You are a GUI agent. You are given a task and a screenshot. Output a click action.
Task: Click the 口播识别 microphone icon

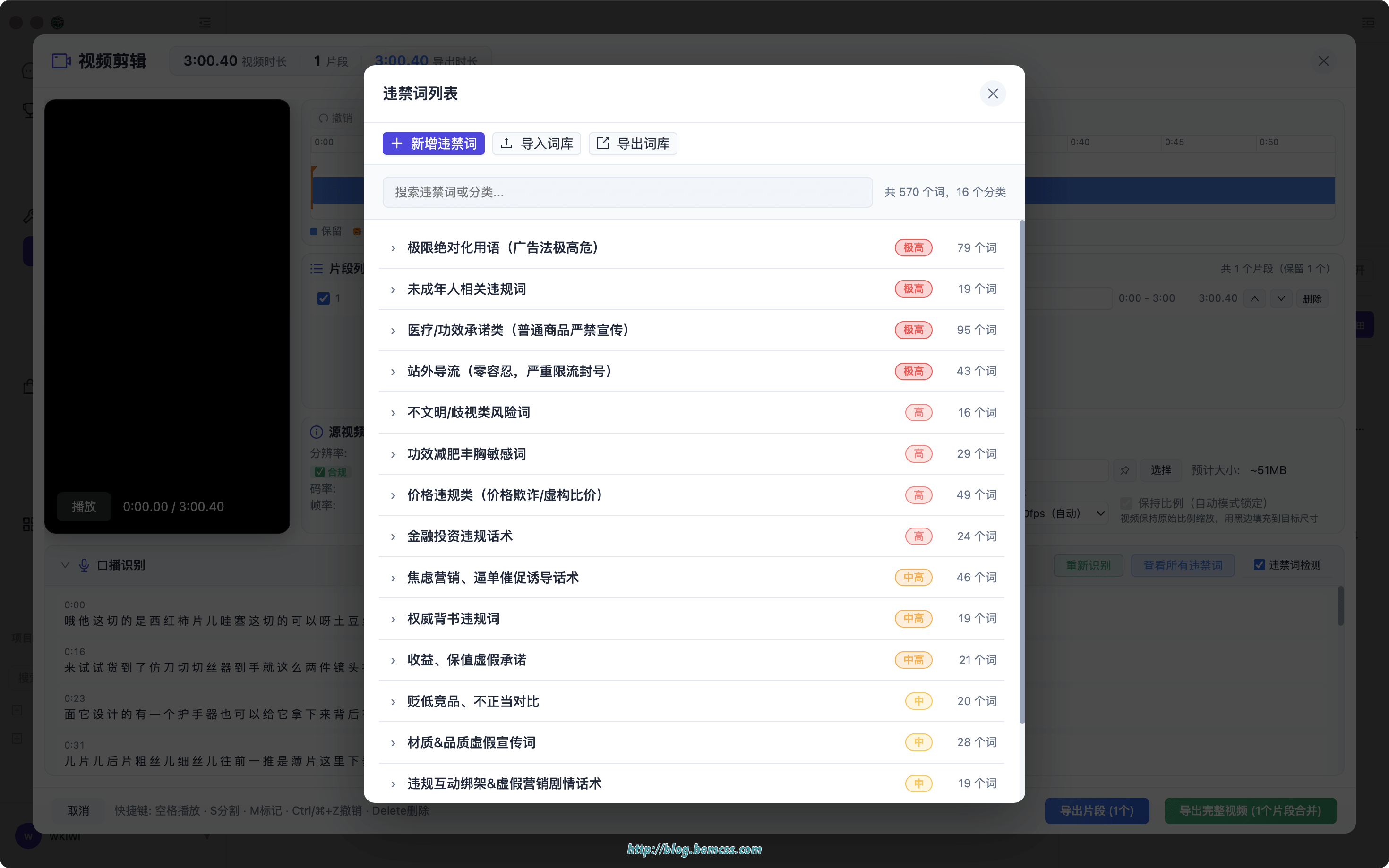[84, 565]
